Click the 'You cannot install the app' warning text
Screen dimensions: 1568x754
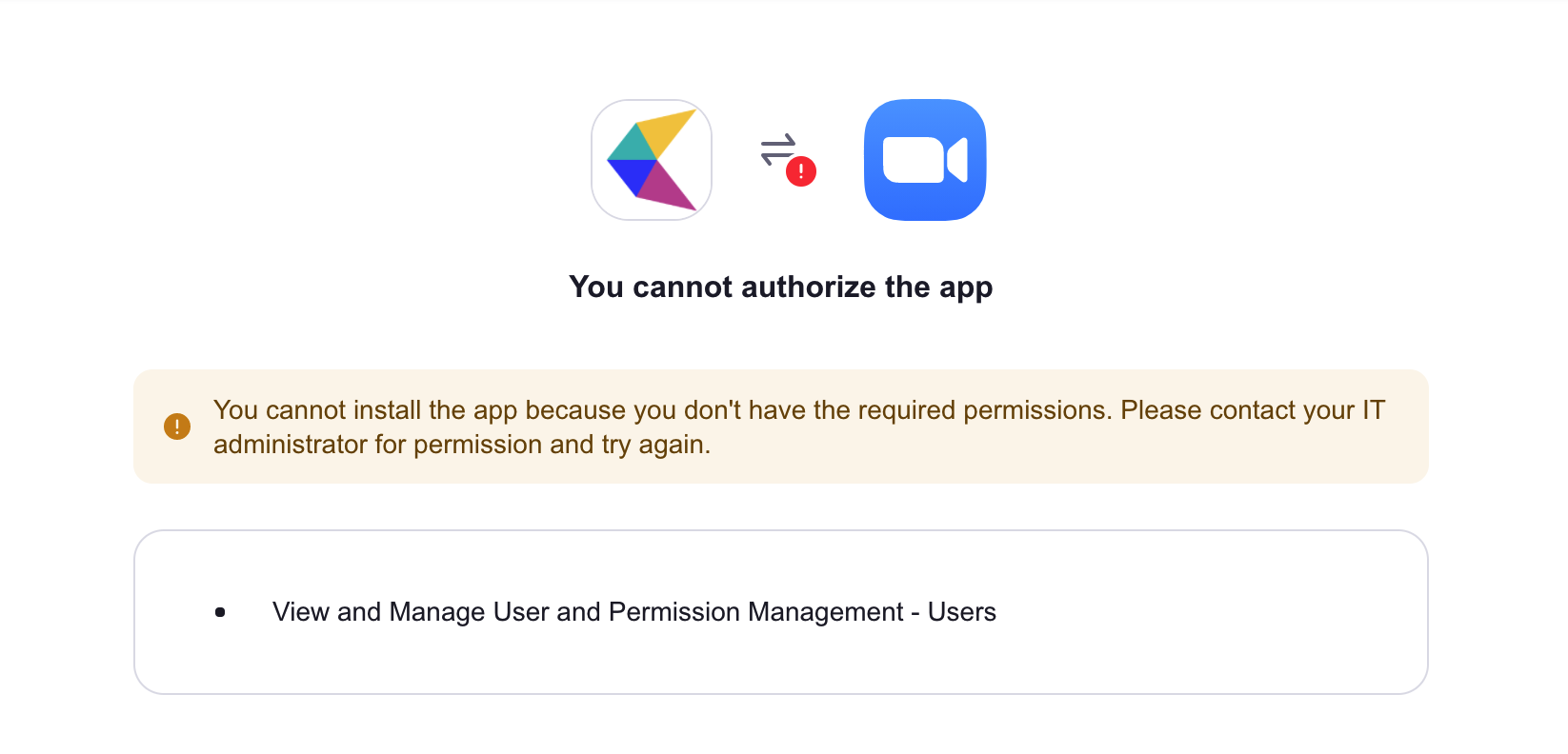pos(367,410)
